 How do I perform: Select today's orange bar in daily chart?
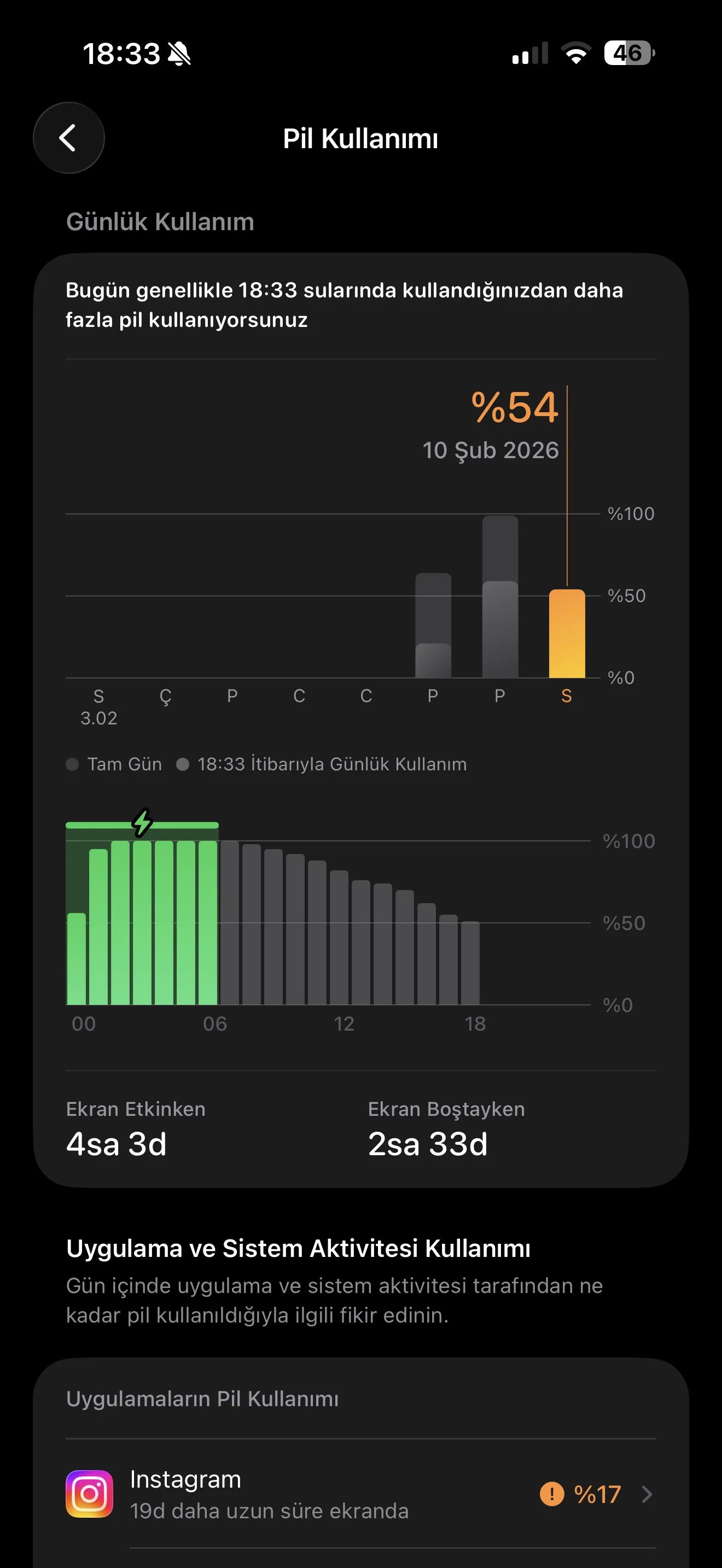pos(567,633)
